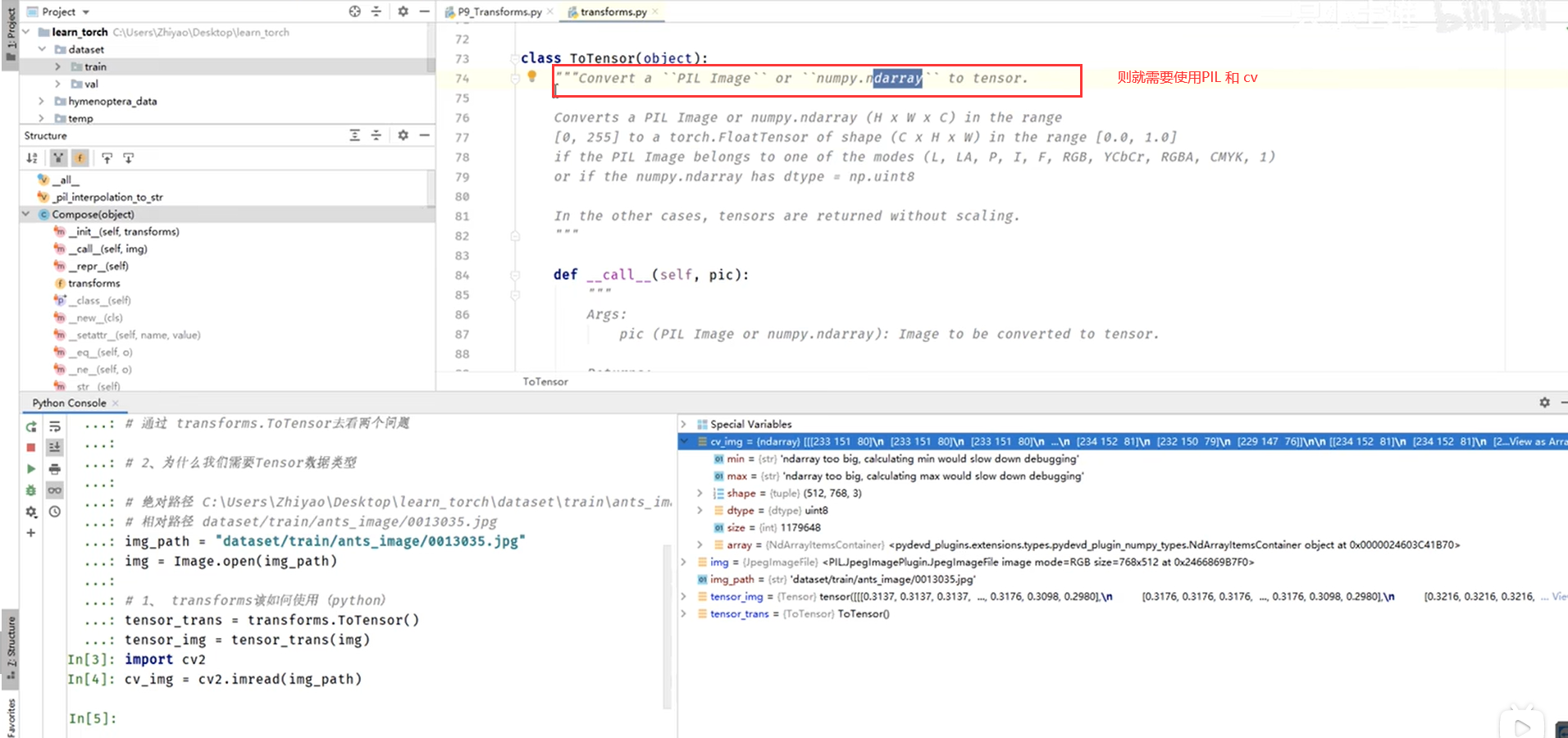Open Project panel options gear
The height and width of the screenshot is (738, 1568).
[x=403, y=11]
